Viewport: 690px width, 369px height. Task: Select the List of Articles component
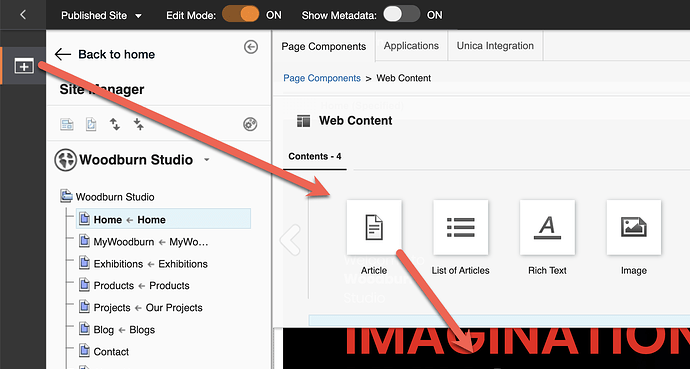[x=460, y=227]
